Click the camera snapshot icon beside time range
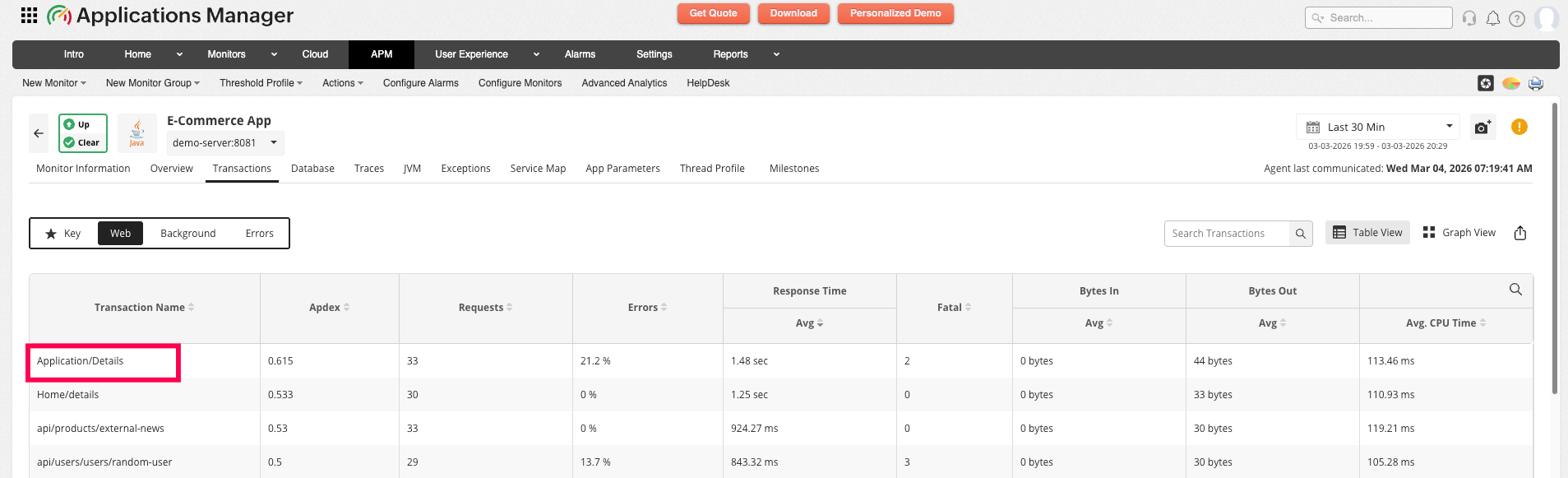Viewport: 1568px width, 478px height. point(1482,128)
